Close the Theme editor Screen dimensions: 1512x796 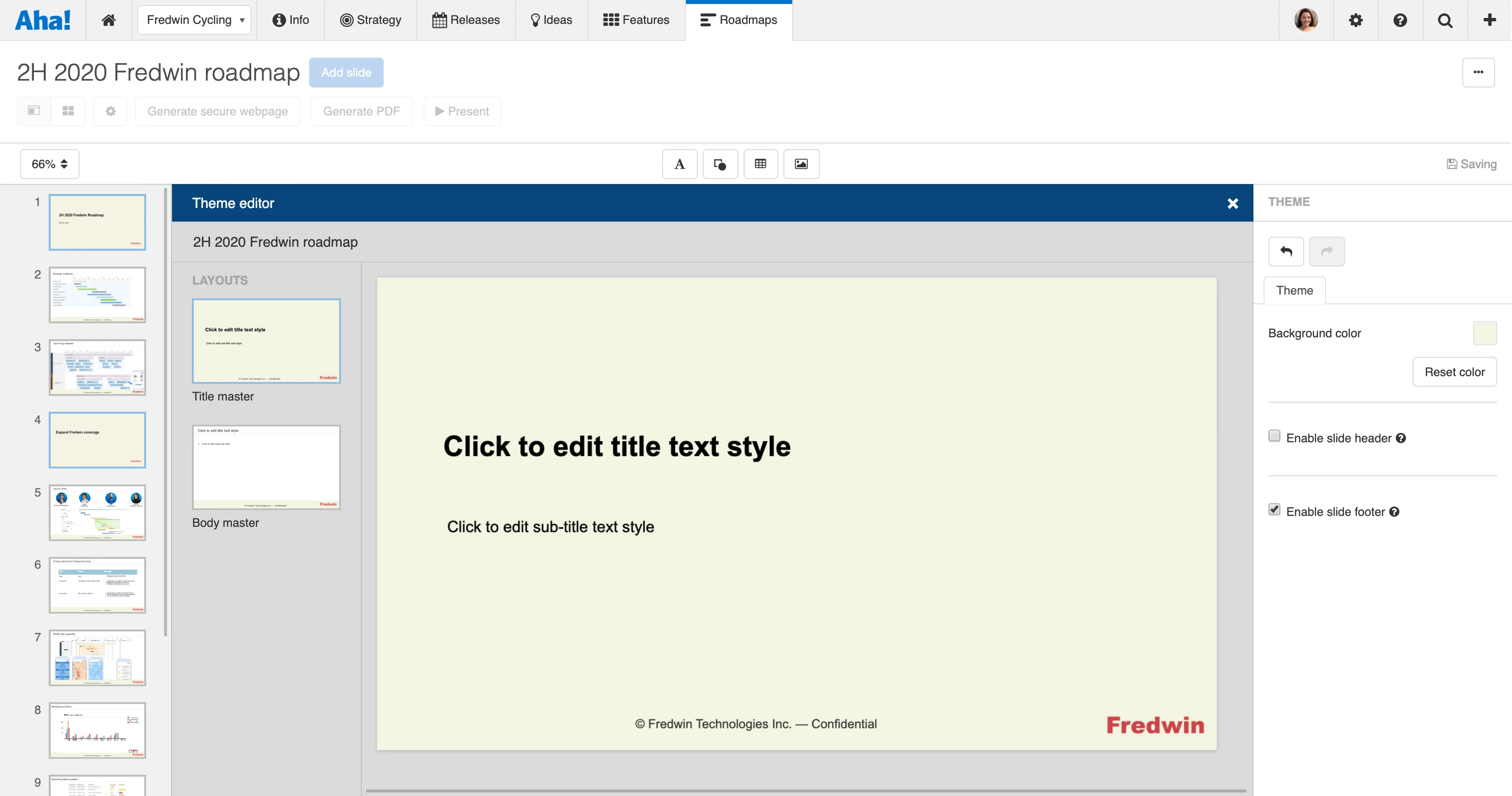[x=1232, y=203]
